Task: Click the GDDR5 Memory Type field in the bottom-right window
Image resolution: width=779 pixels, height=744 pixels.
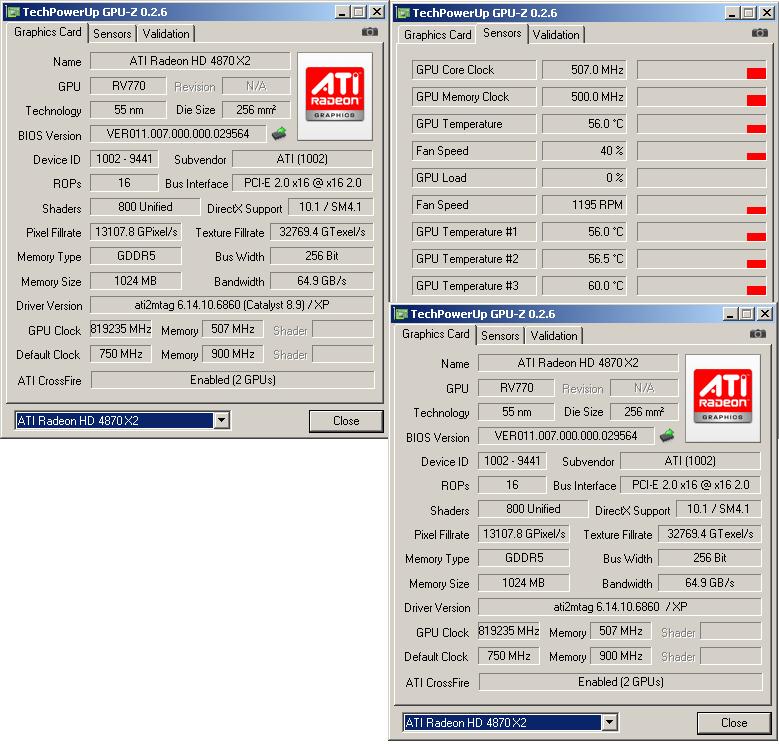Action: 524,558
